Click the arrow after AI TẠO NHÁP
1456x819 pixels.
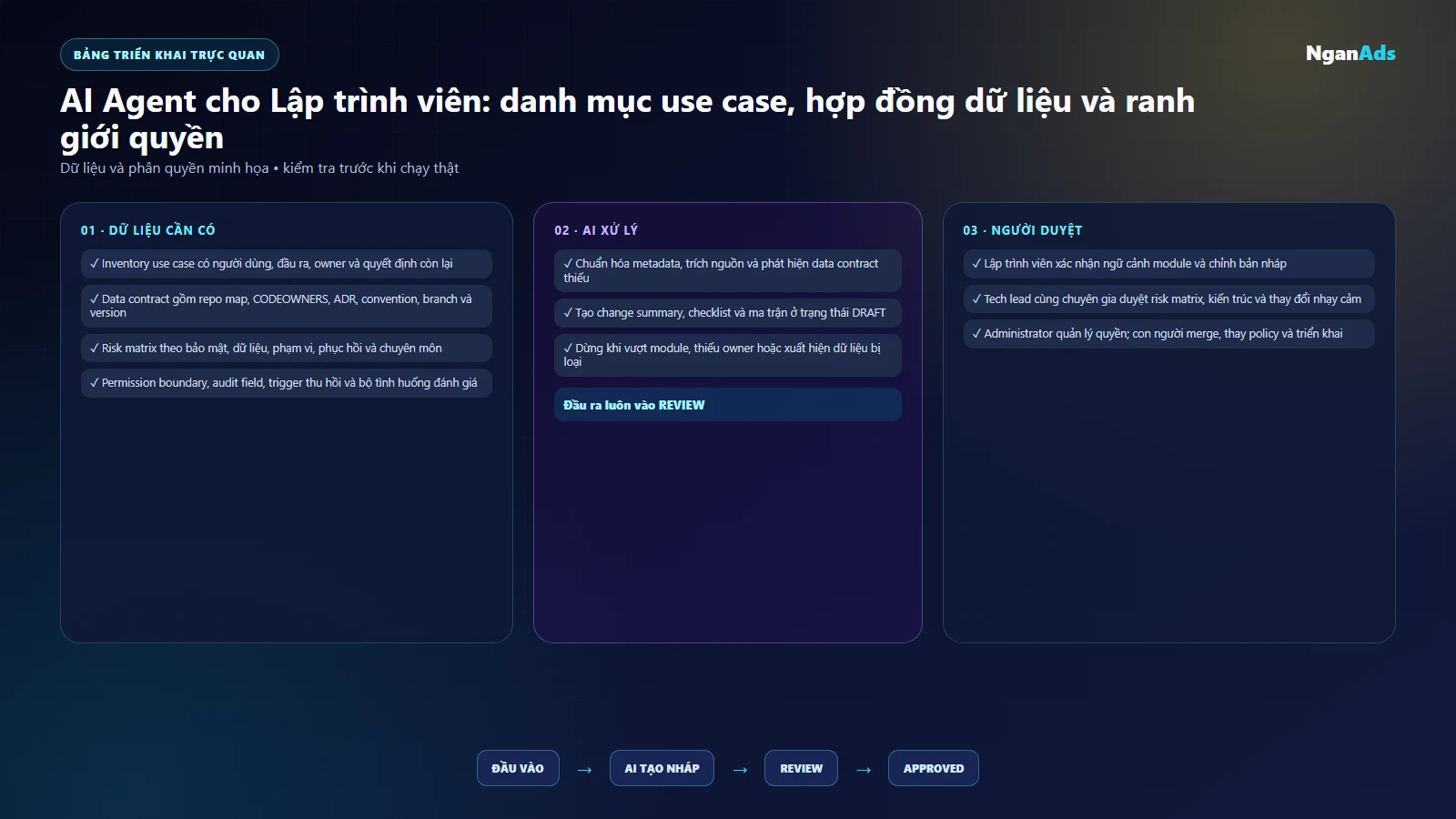[740, 770]
